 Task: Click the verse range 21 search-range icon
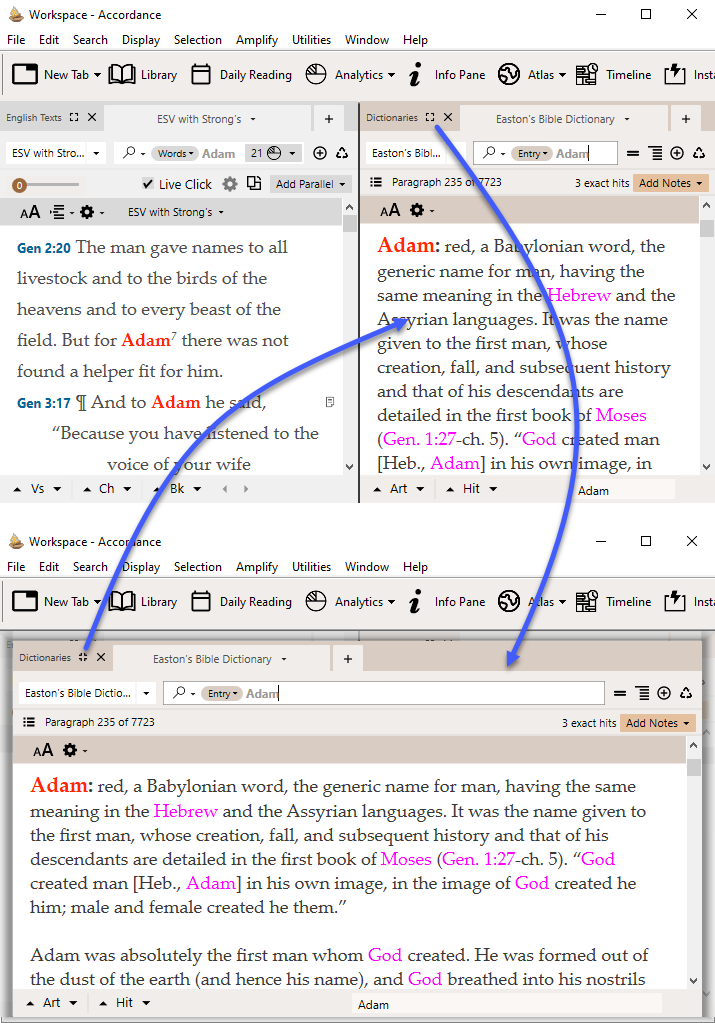(x=272, y=153)
